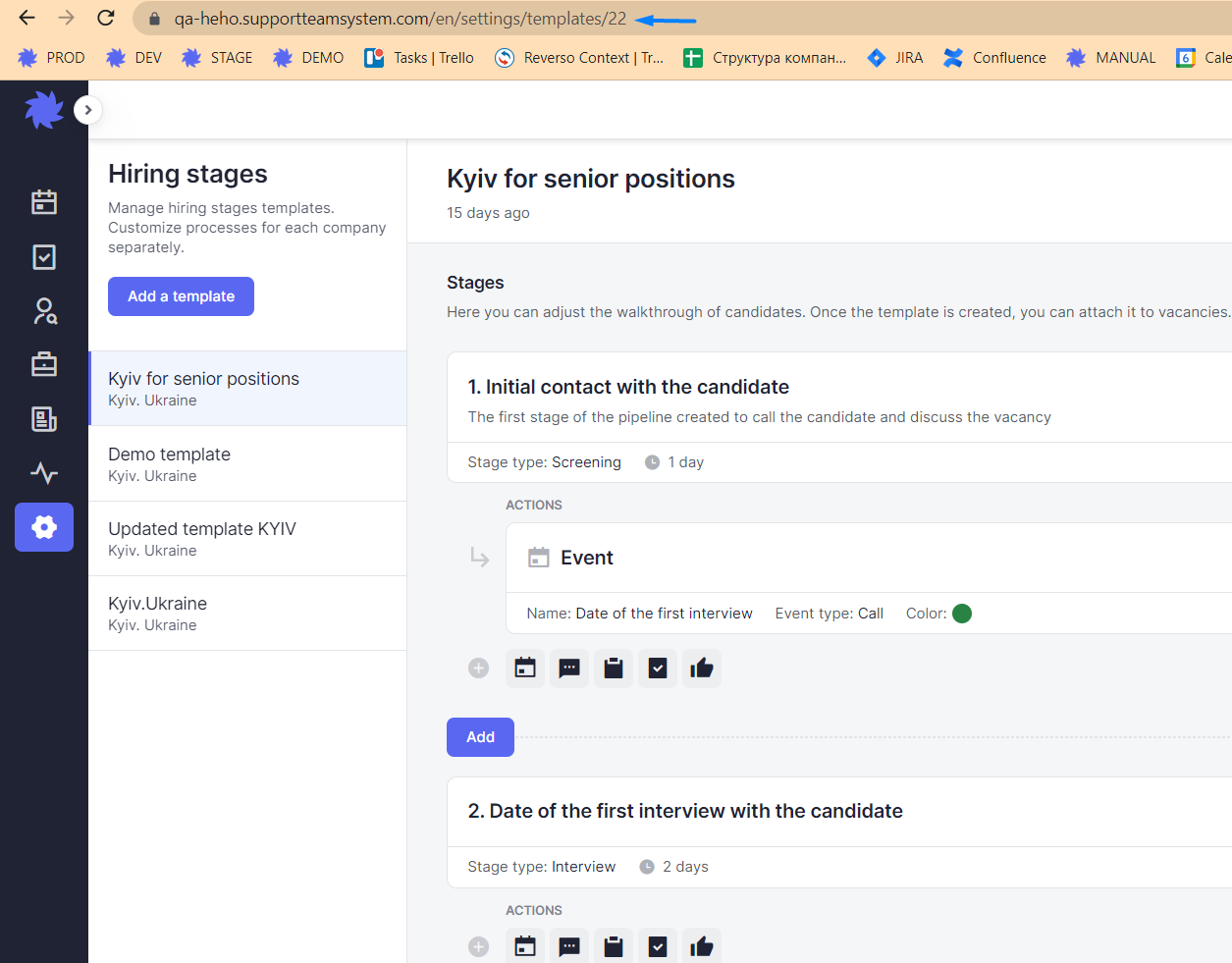Click the Add a template button
The width and height of the screenshot is (1232, 963).
pyautogui.click(x=181, y=296)
